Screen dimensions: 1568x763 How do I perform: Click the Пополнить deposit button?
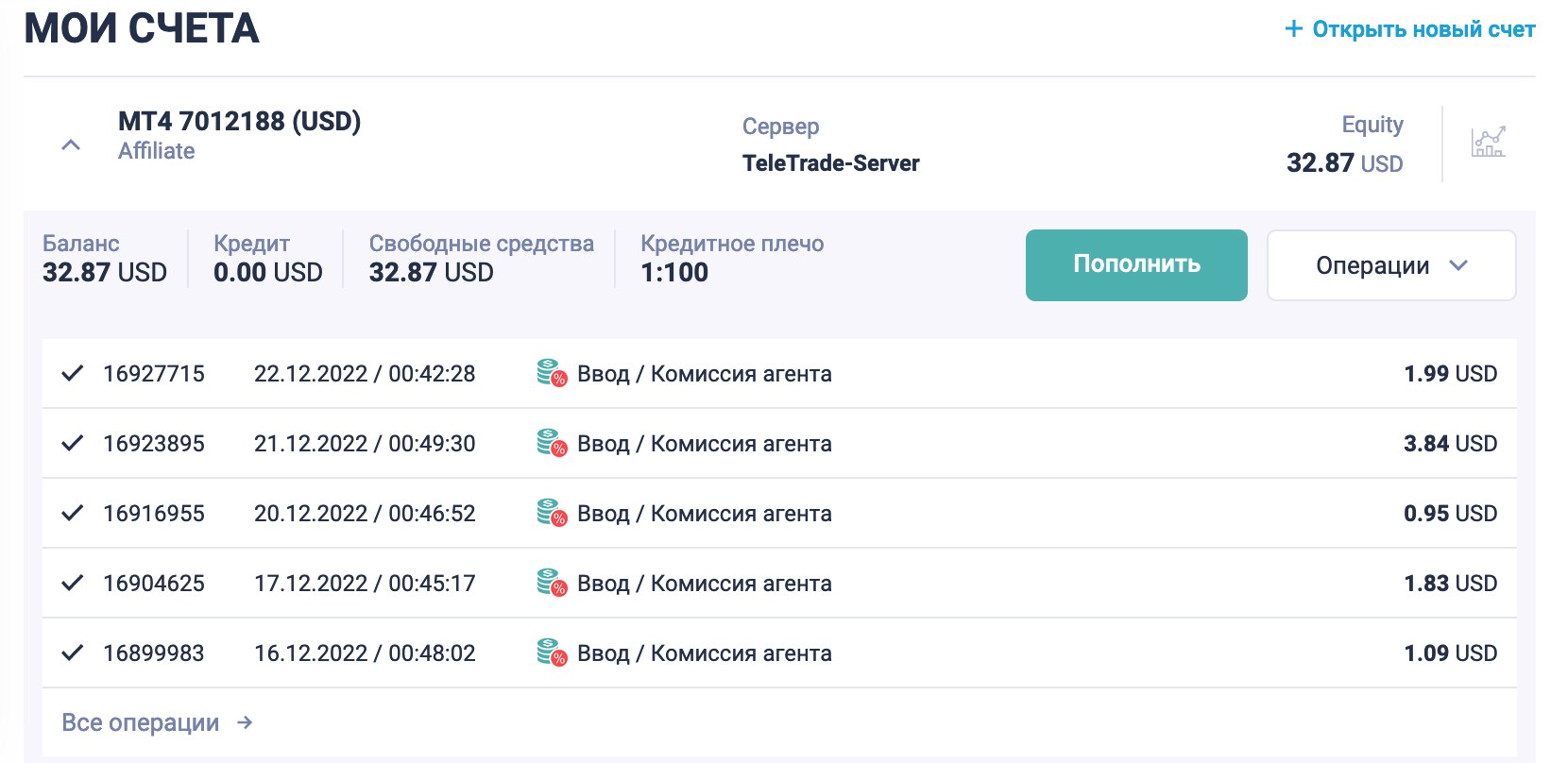1136,265
